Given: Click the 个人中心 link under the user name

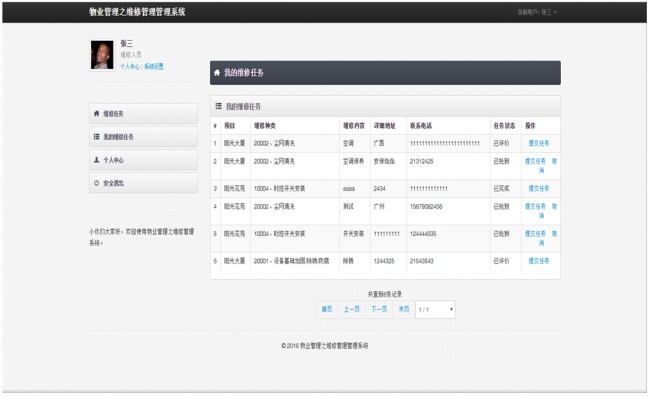Looking at the screenshot, I should (x=130, y=66).
